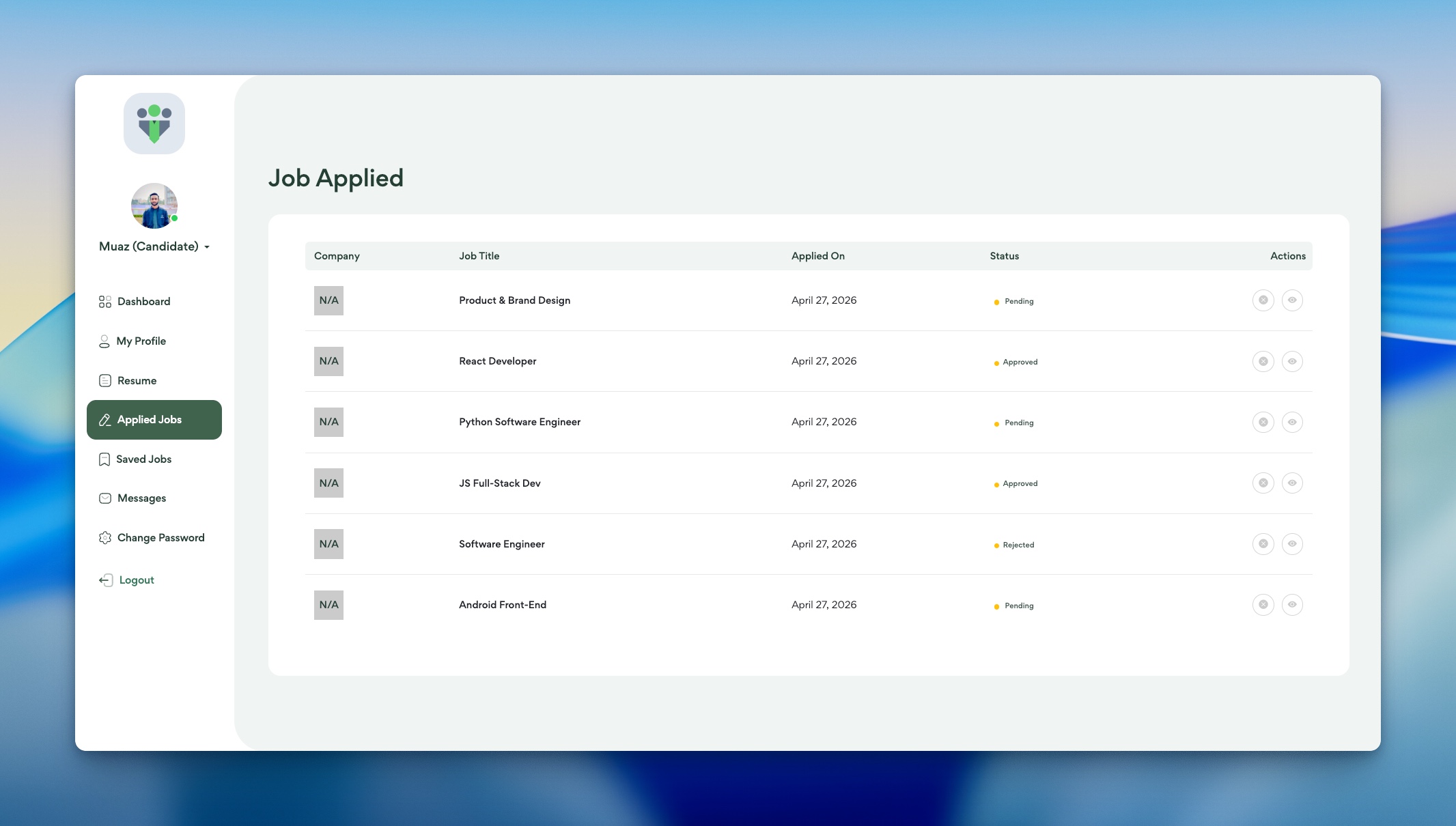The width and height of the screenshot is (1456, 826).
Task: Click the N/A company logo for JS Full-Stack Dev
Action: point(328,483)
